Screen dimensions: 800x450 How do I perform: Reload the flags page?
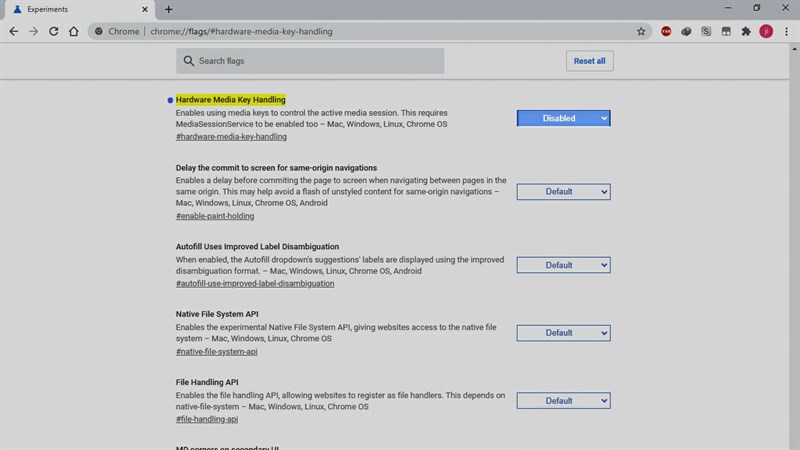click(54, 32)
